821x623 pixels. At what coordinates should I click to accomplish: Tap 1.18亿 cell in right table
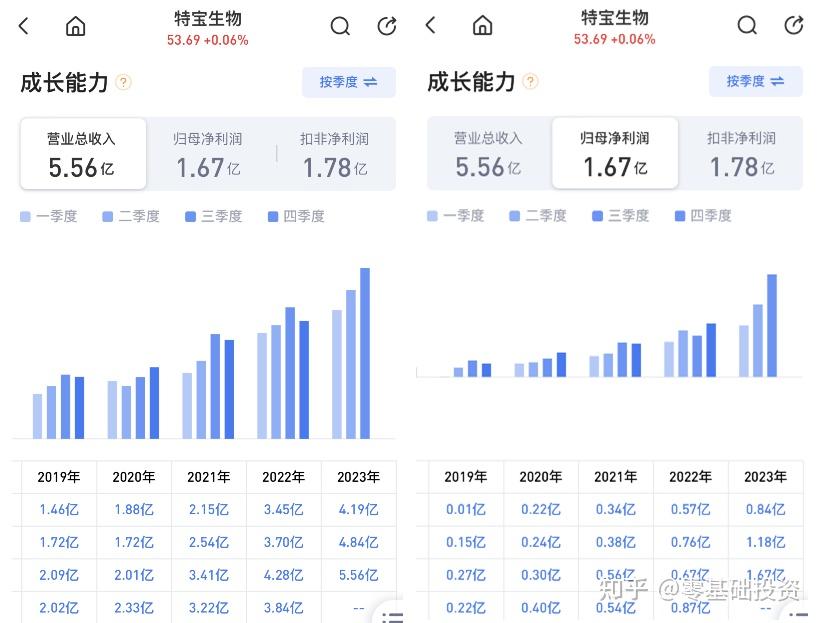click(x=765, y=542)
